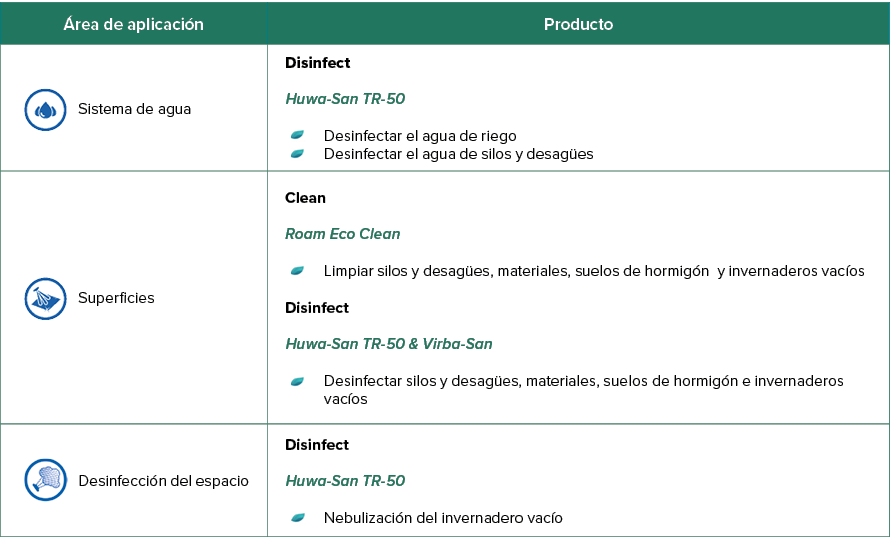This screenshot has width=892, height=543.
Task: Click the Clean heading in the Superficies row
Action: tap(305, 198)
